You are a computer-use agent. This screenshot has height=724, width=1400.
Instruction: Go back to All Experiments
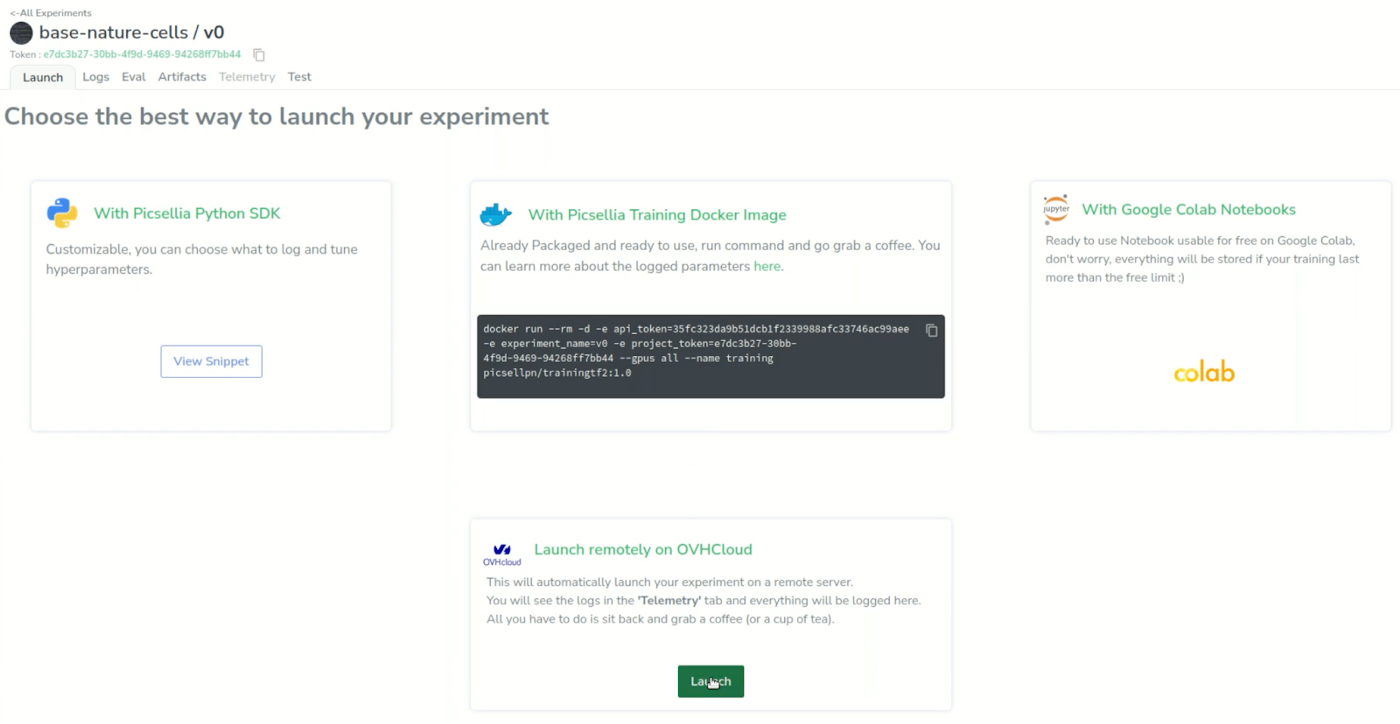coord(50,13)
